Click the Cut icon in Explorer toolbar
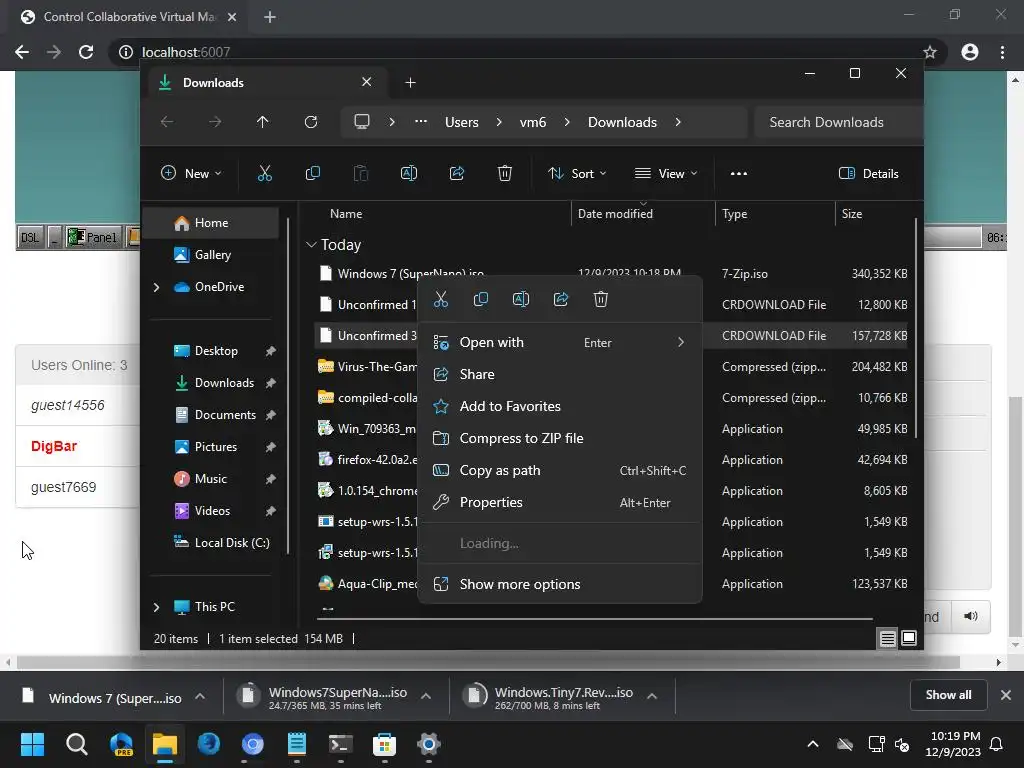 [x=264, y=174]
